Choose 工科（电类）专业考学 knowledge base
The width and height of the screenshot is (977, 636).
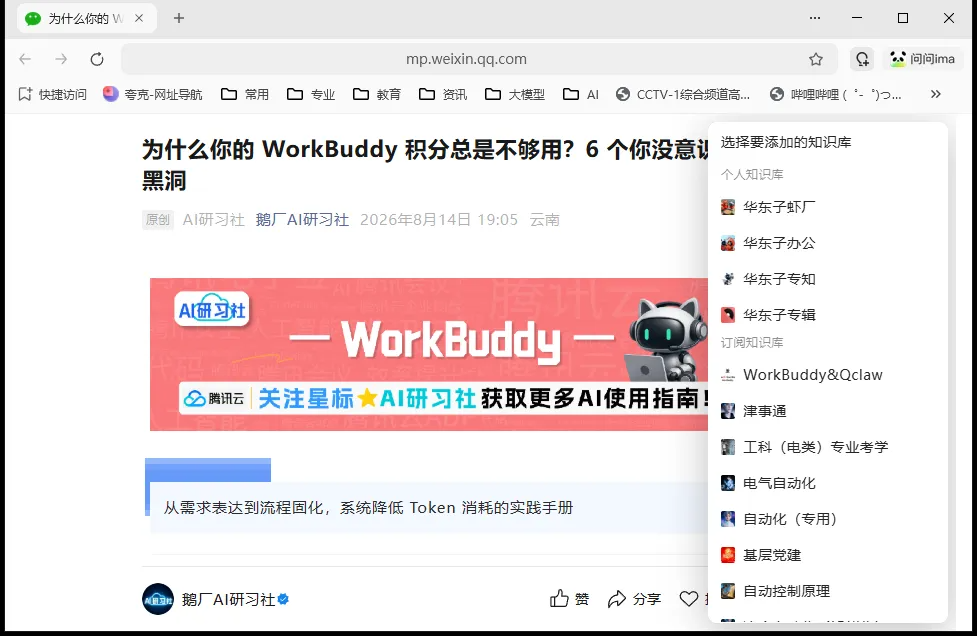click(x=827, y=447)
